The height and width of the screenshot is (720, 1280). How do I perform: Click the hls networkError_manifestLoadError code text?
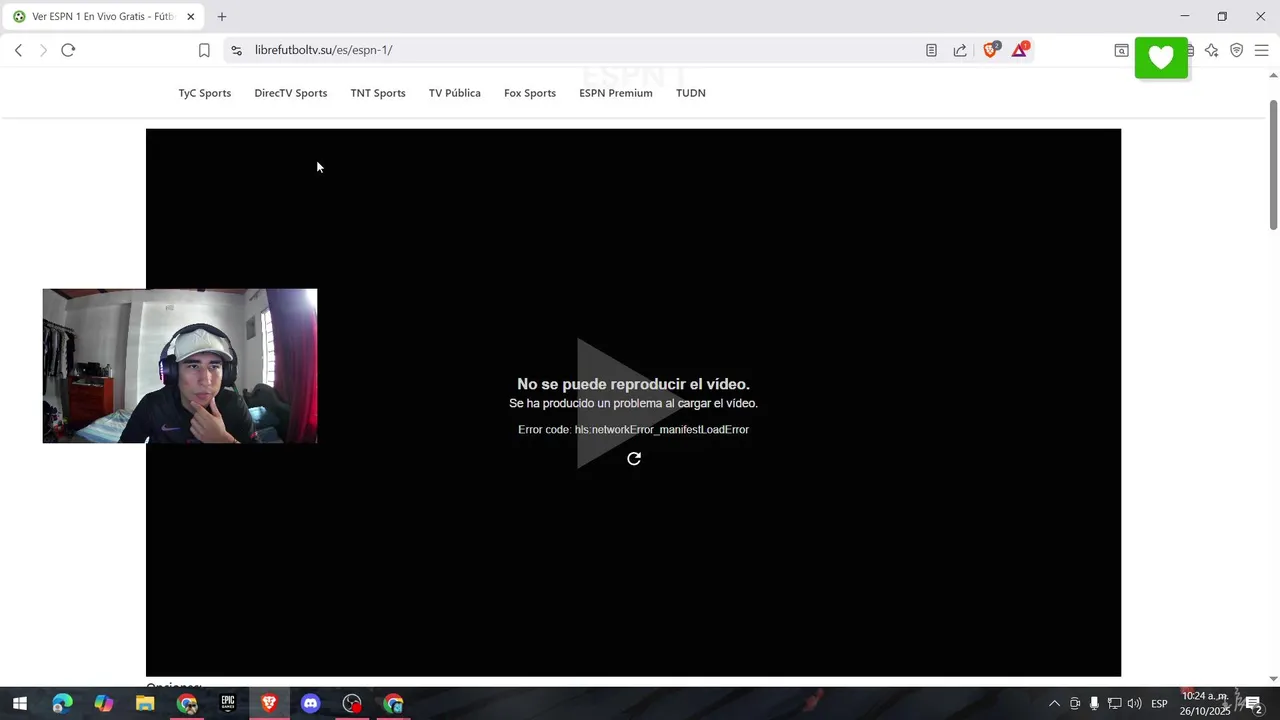(662, 430)
